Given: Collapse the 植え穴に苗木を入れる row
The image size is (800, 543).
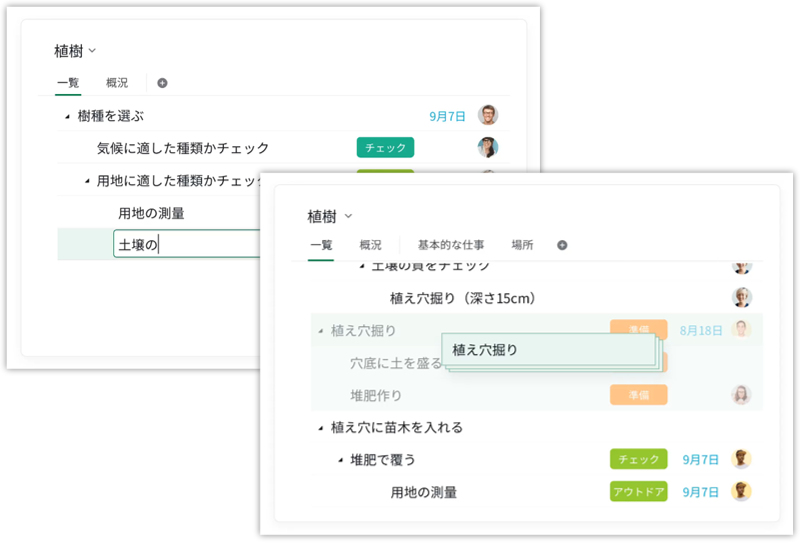Looking at the screenshot, I should 321,428.
